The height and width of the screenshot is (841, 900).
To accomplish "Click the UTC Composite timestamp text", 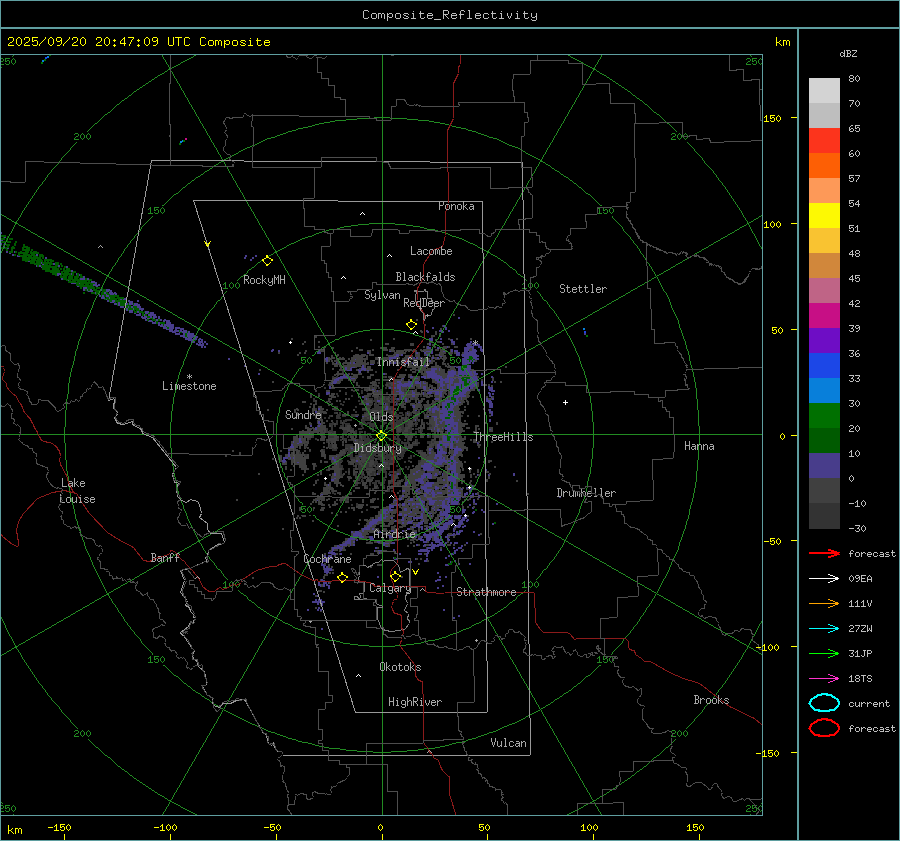I will tap(138, 42).
